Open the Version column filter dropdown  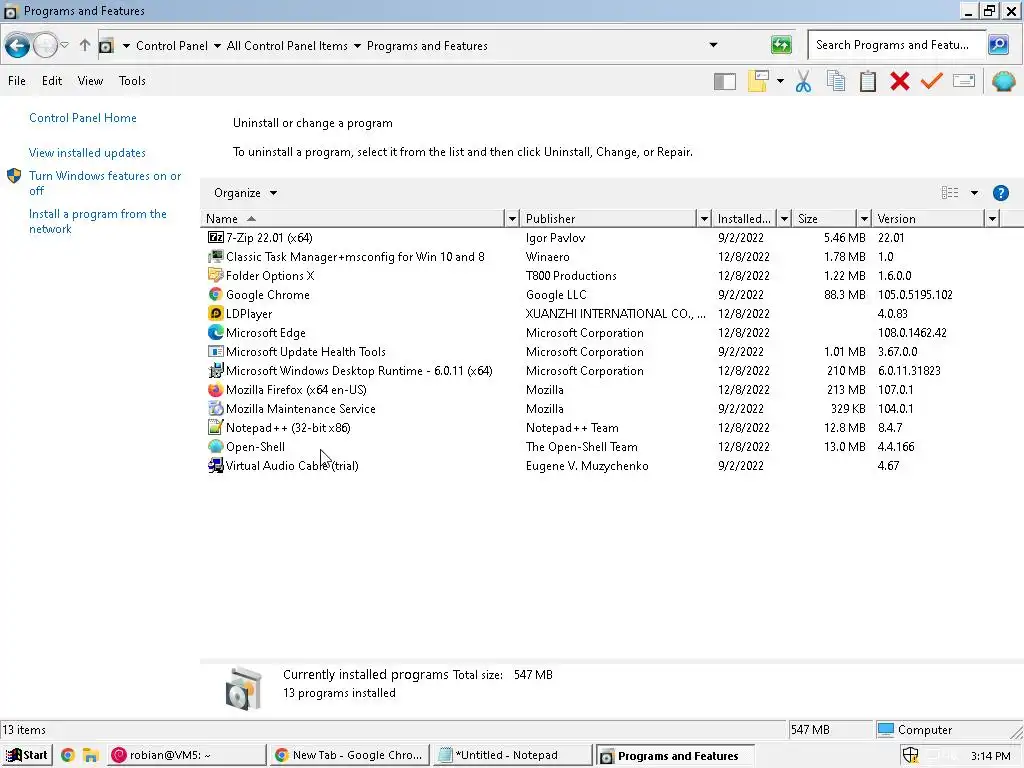pos(992,219)
